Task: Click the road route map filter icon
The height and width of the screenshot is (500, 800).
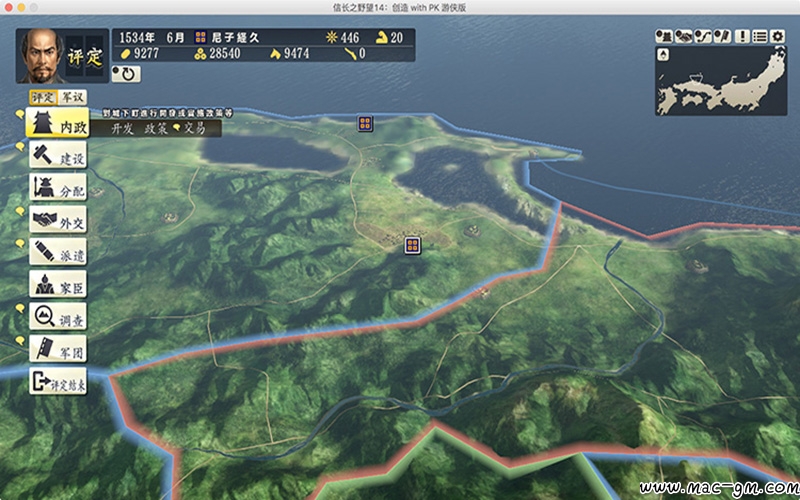Action: (x=703, y=36)
